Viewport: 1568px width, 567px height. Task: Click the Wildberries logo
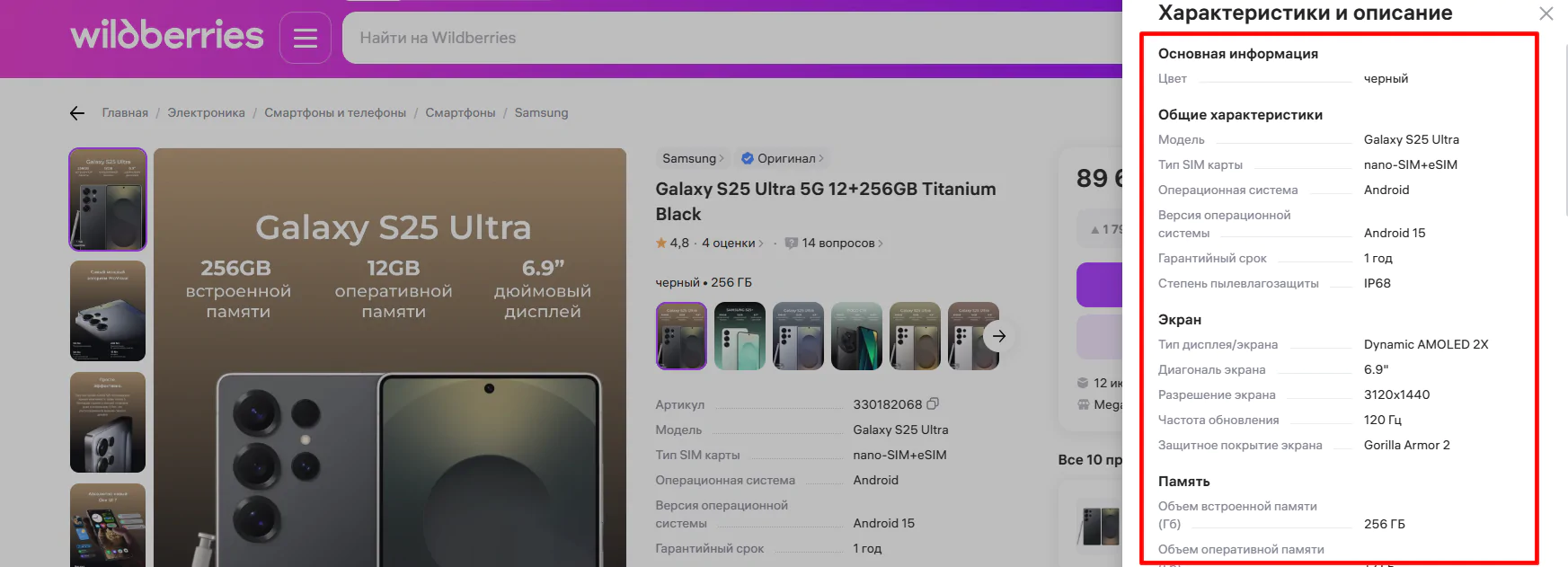point(167,36)
